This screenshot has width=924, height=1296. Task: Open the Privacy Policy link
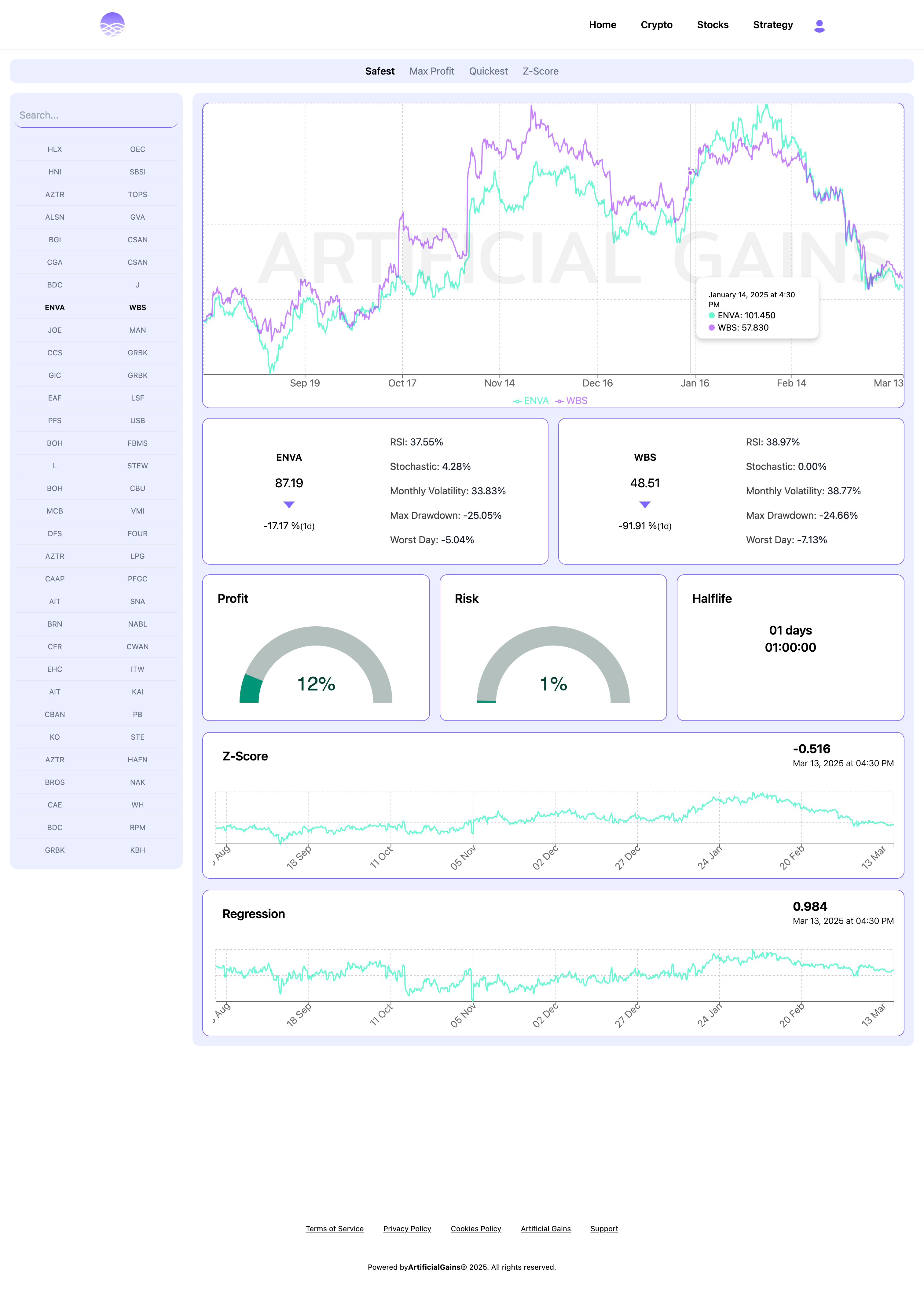click(407, 1229)
